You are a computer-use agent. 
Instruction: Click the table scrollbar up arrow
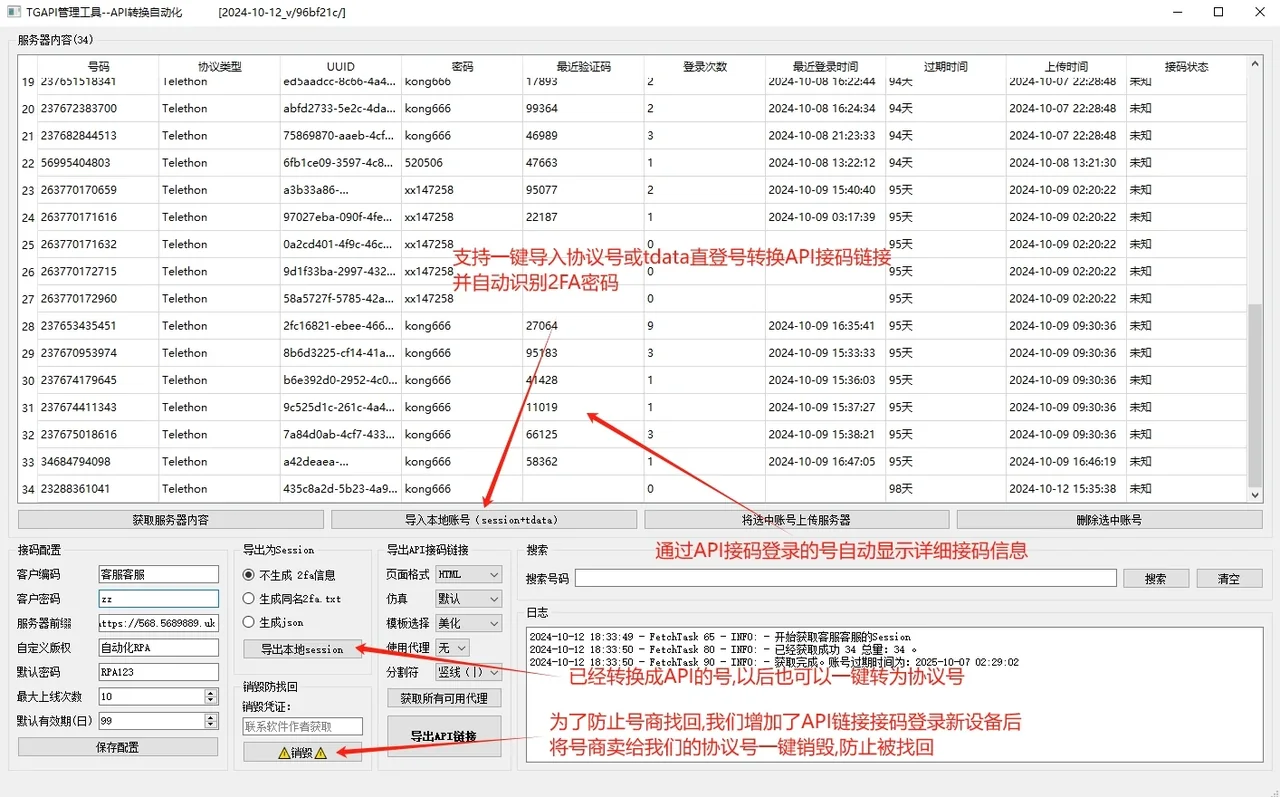(1255, 65)
